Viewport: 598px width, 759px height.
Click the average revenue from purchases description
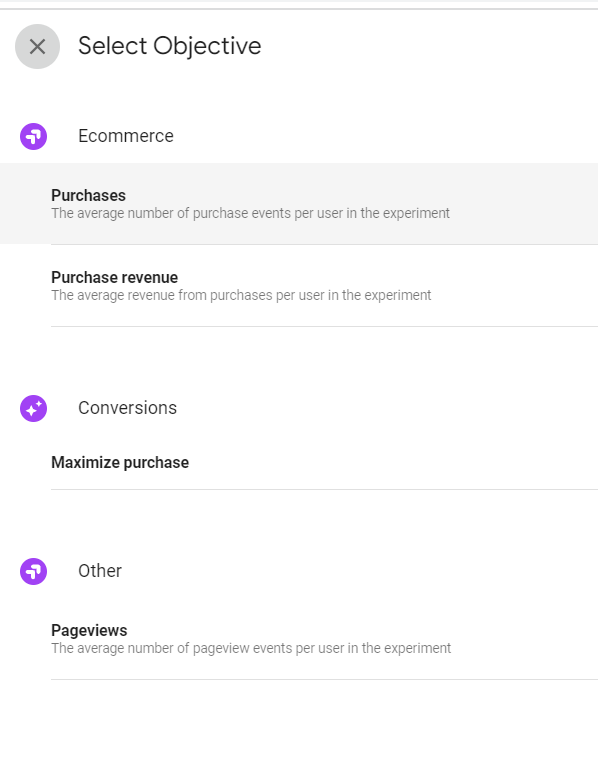(241, 295)
